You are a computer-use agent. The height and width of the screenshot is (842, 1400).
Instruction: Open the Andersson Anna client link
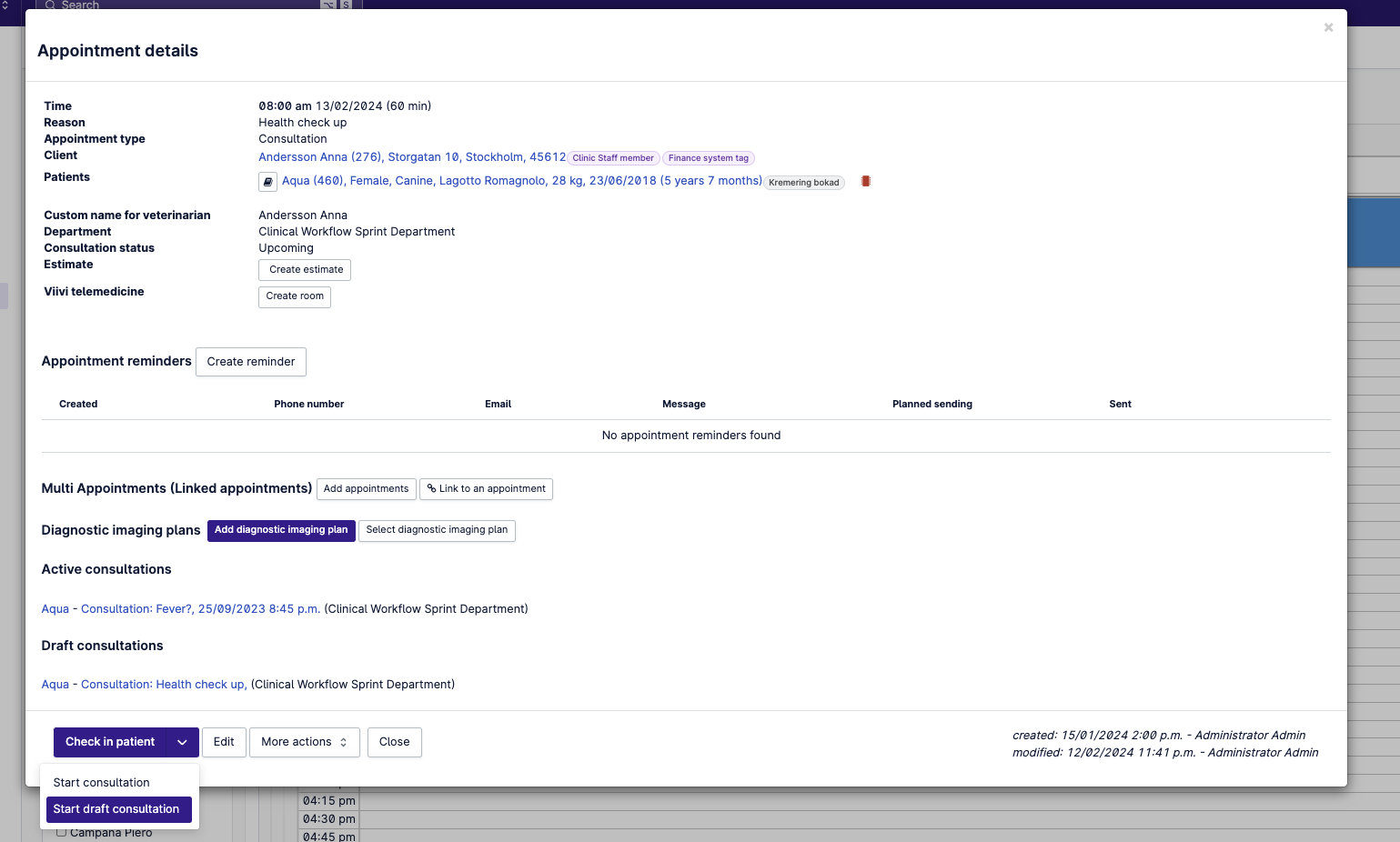[411, 157]
